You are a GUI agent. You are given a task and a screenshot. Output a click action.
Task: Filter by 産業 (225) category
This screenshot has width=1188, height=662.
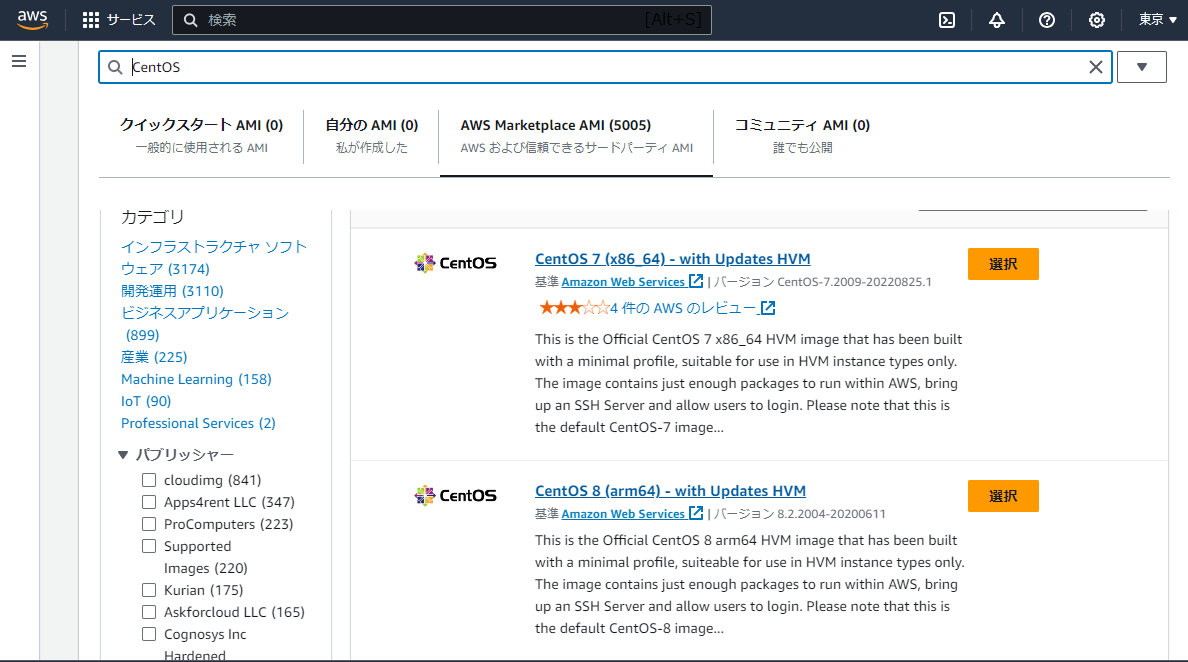(x=154, y=357)
